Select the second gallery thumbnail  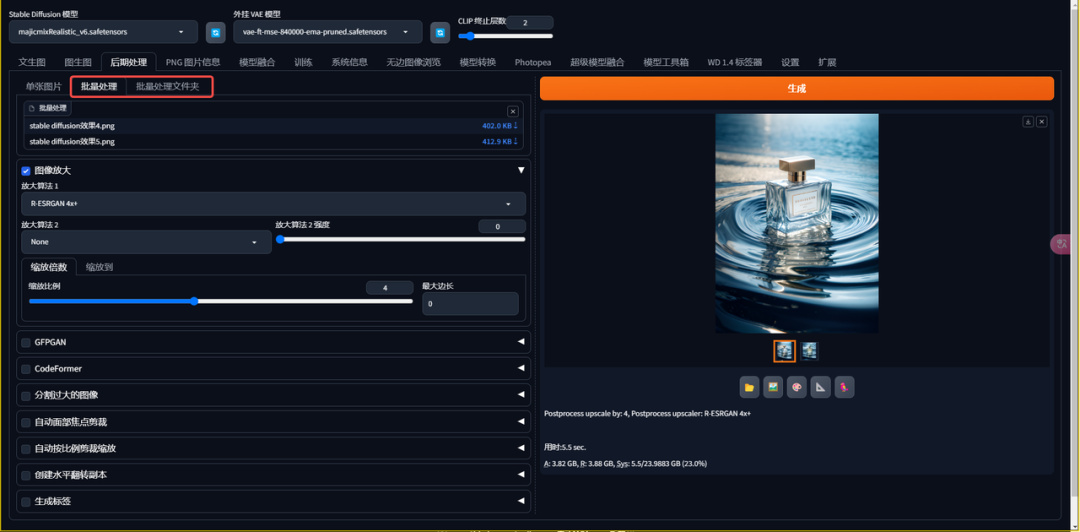[x=809, y=350]
